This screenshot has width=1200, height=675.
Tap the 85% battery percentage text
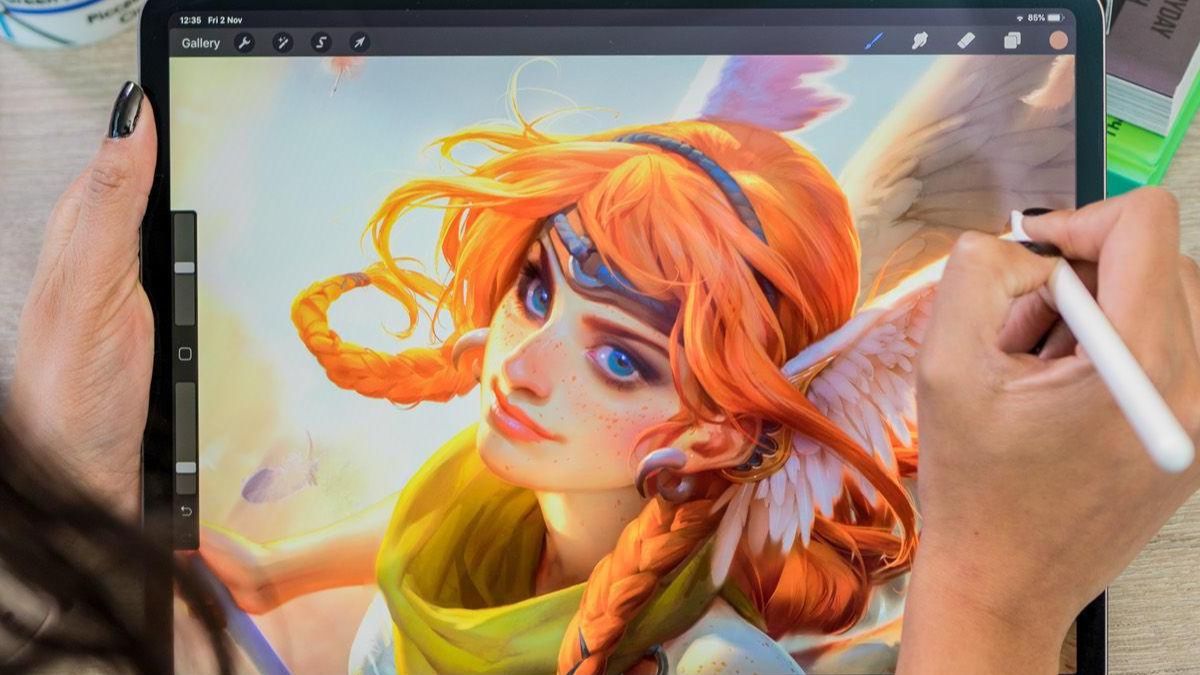pyautogui.click(x=1036, y=17)
